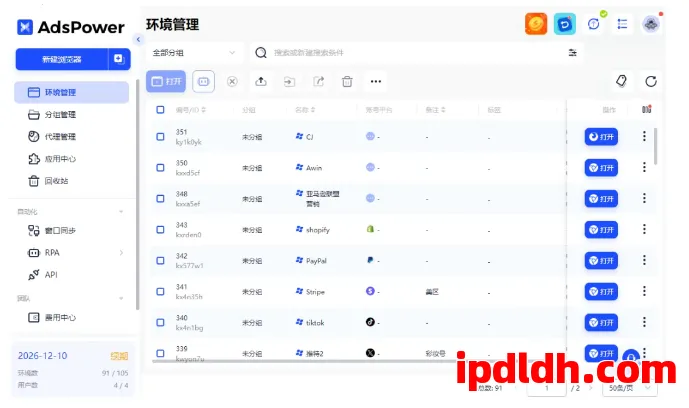Viewport: 689px width, 408px height.
Task: Click 打开 button for shopify row
Action: [x=601, y=230]
